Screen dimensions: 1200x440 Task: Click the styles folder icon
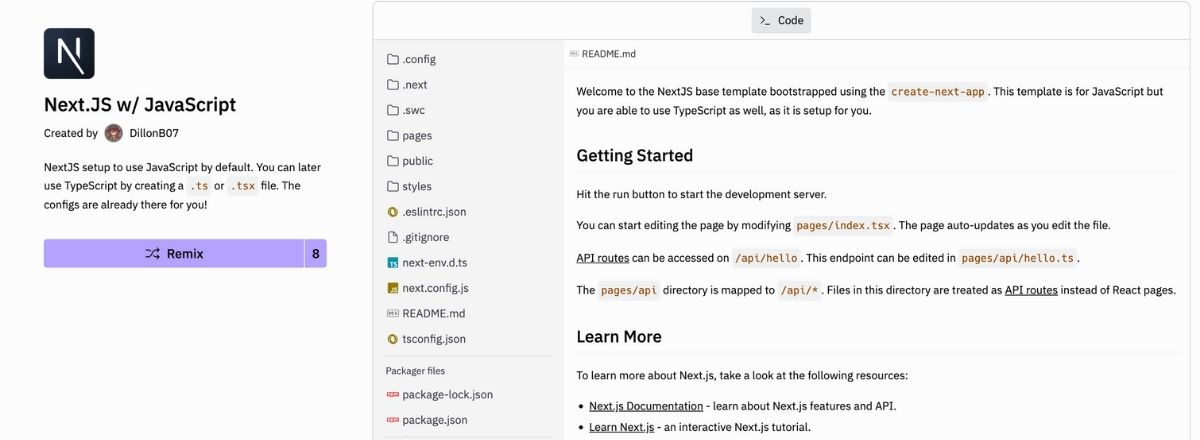(393, 186)
